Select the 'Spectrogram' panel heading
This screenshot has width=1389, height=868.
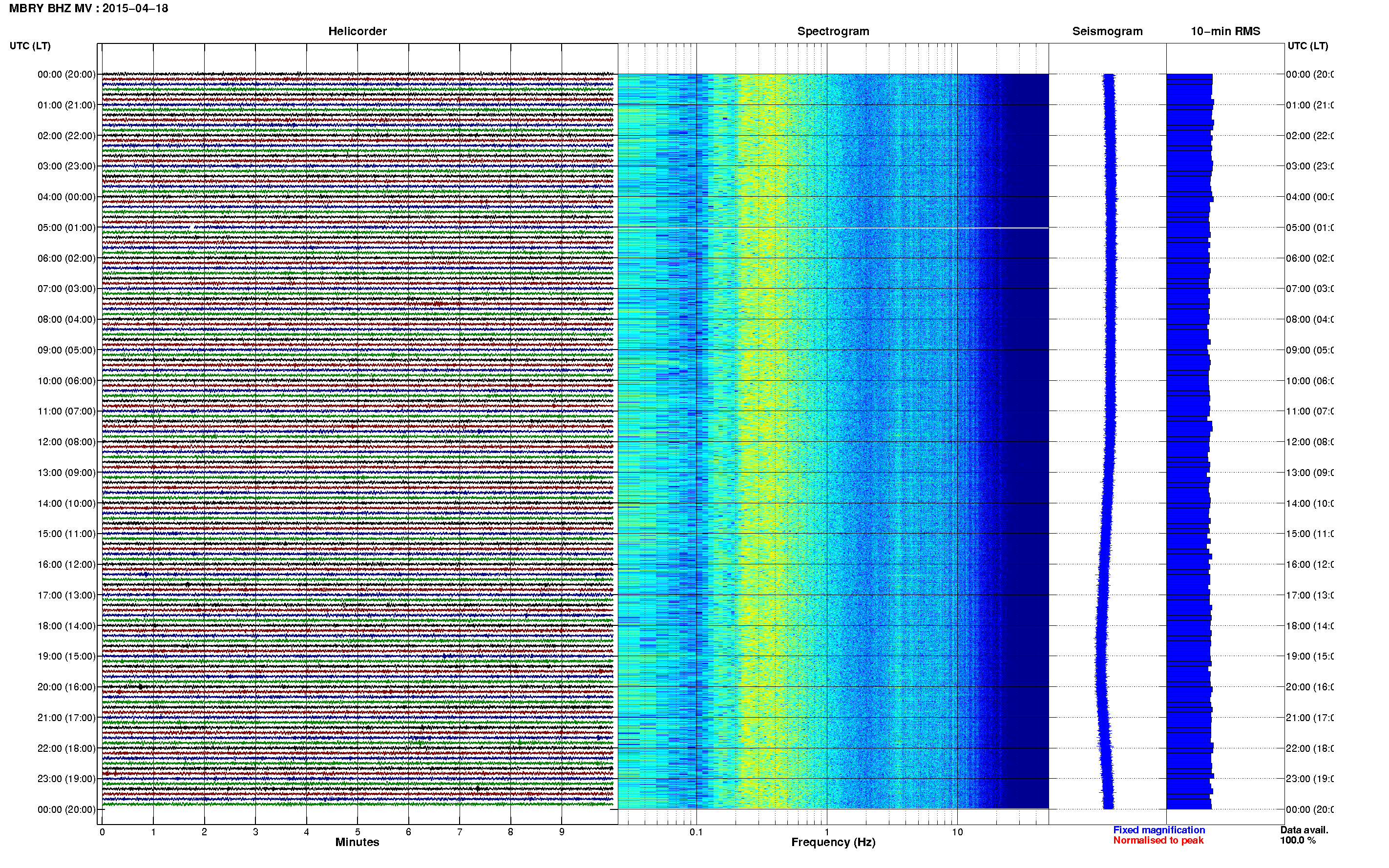click(833, 32)
